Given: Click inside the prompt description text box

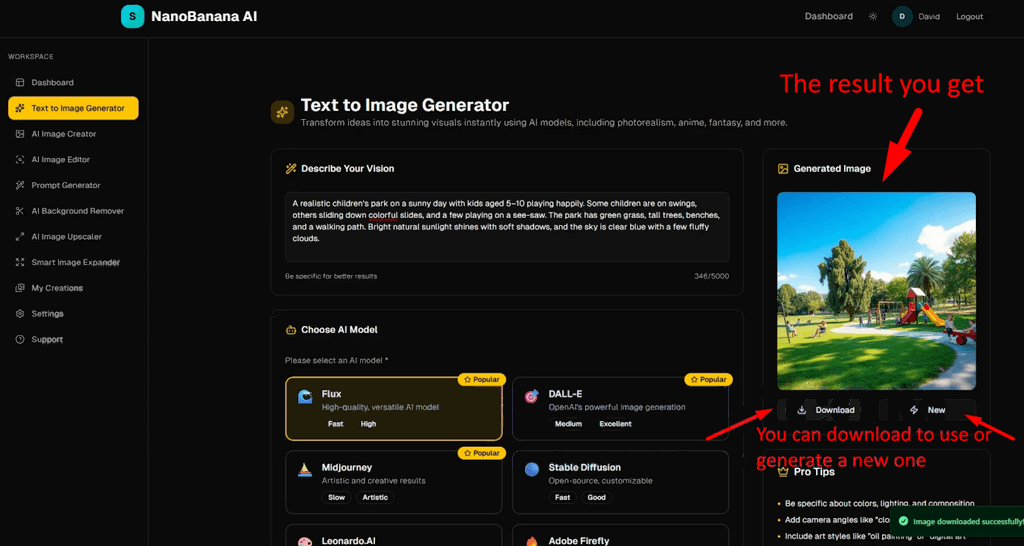Looking at the screenshot, I should pyautogui.click(x=507, y=227).
